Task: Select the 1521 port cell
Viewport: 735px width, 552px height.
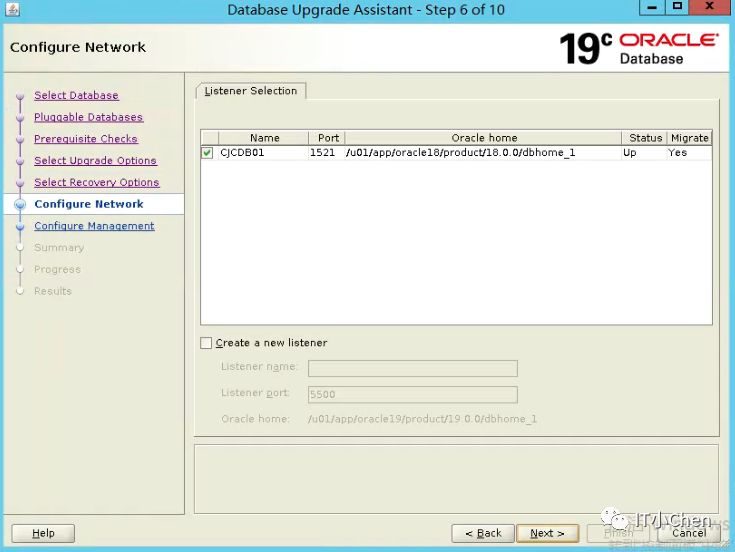Action: [327, 153]
